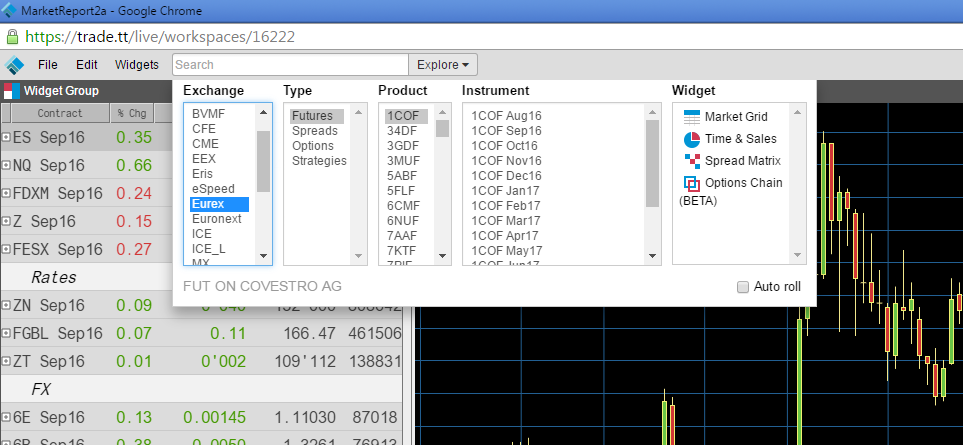Sort by the Contract column header
Viewport: 963px width, 445px height.
point(60,113)
